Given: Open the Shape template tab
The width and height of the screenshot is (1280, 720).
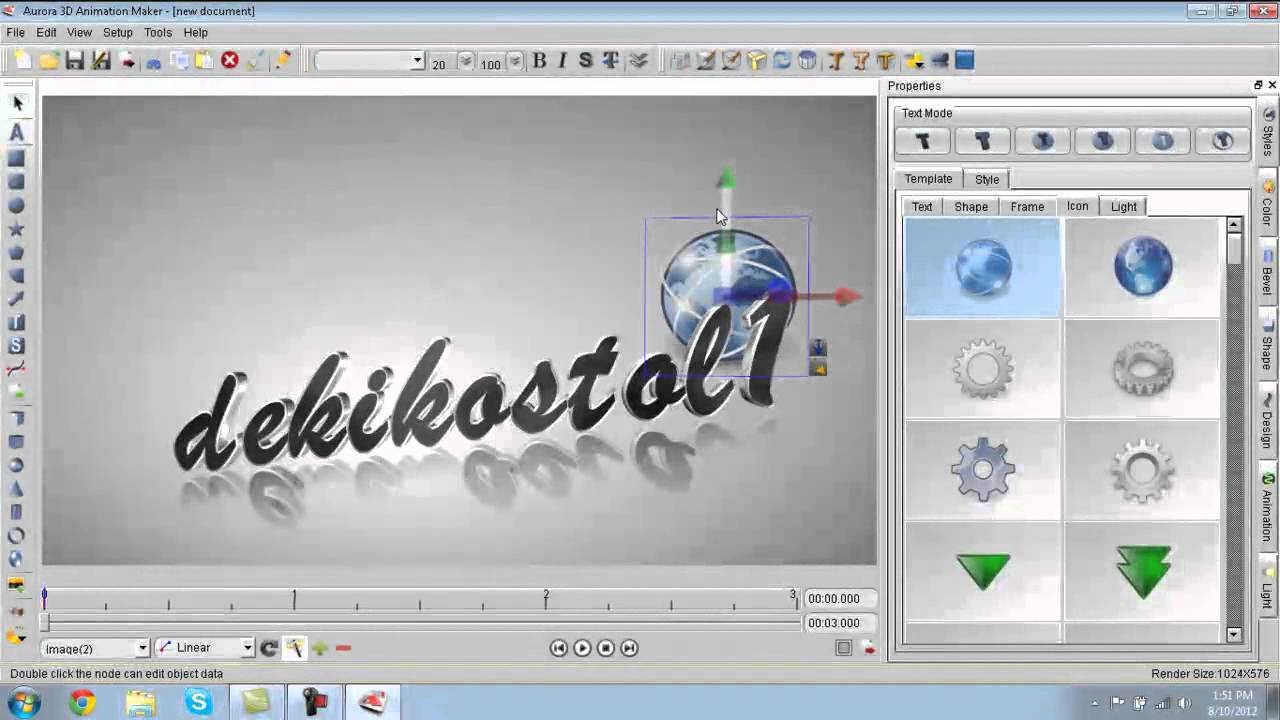Looking at the screenshot, I should point(971,207).
